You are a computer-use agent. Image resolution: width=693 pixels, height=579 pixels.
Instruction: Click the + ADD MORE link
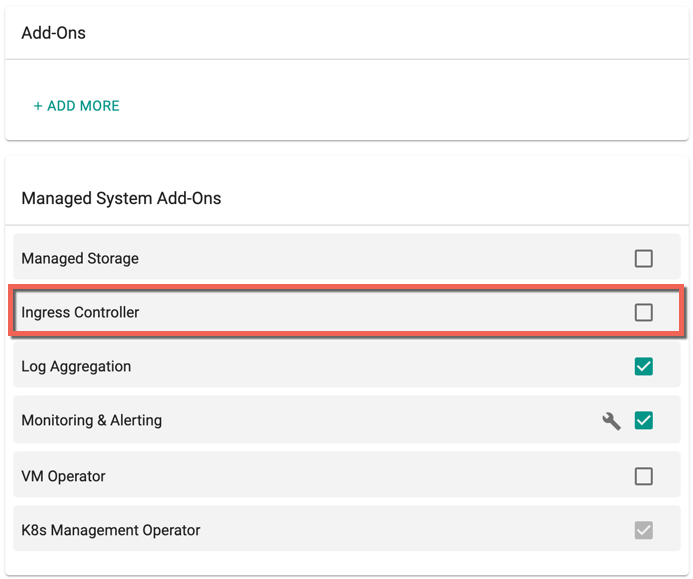[76, 106]
